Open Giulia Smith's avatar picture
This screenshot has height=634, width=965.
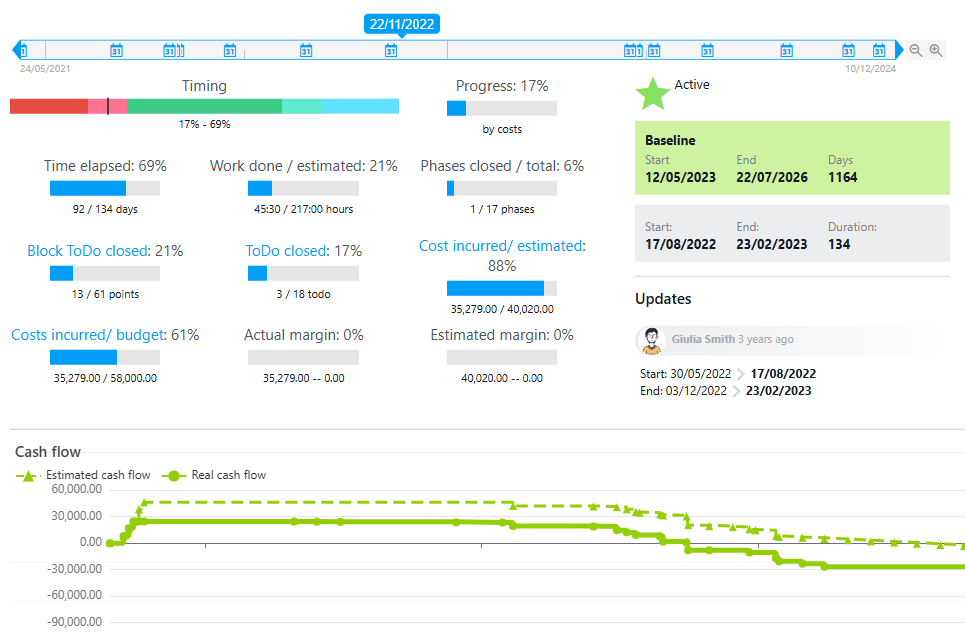click(651, 340)
